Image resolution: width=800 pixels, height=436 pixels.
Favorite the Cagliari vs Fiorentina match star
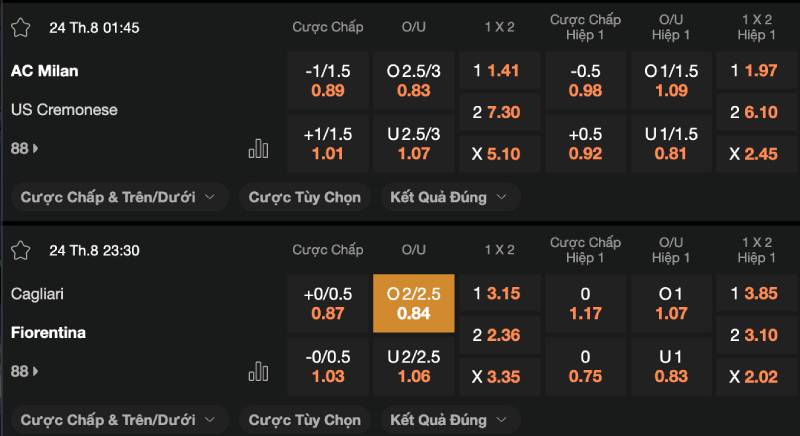21,253
